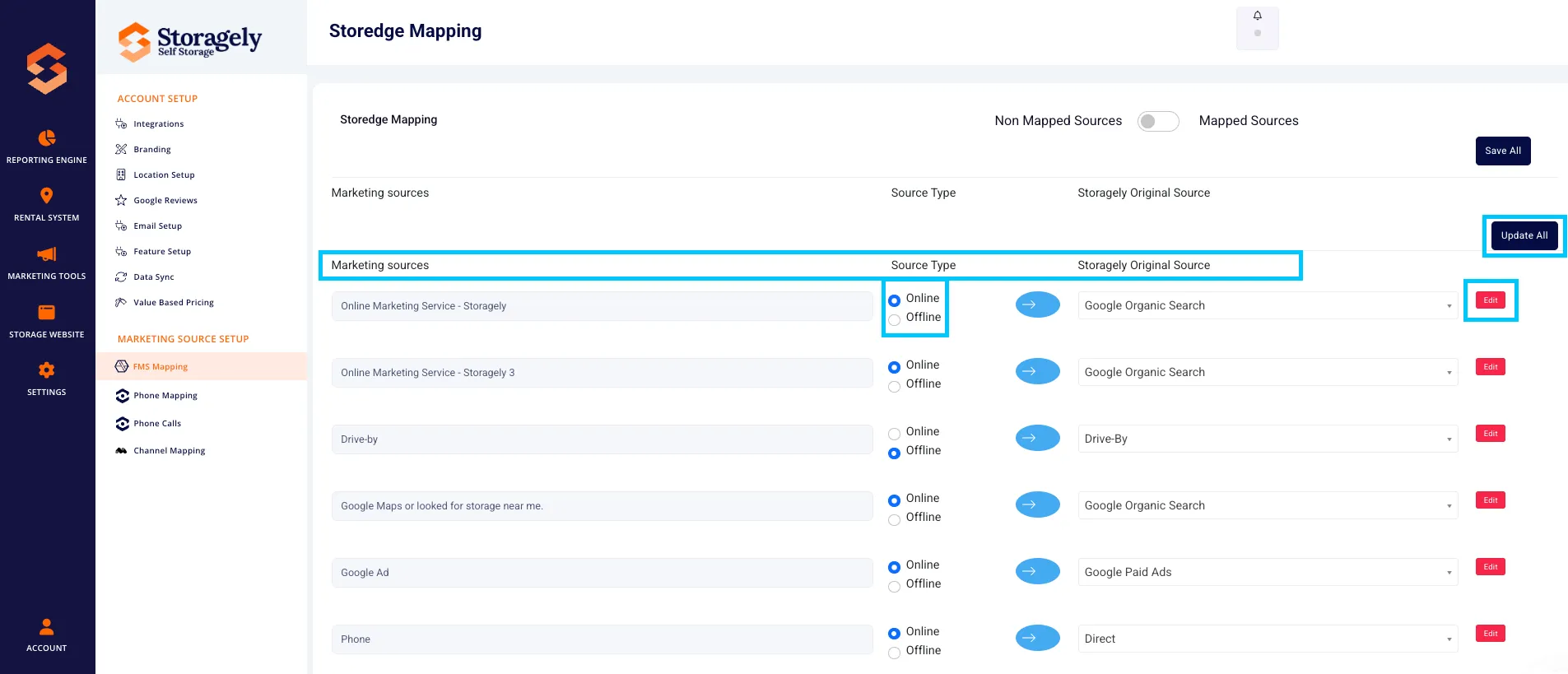
Task: Click the Update All button
Action: pos(1524,235)
